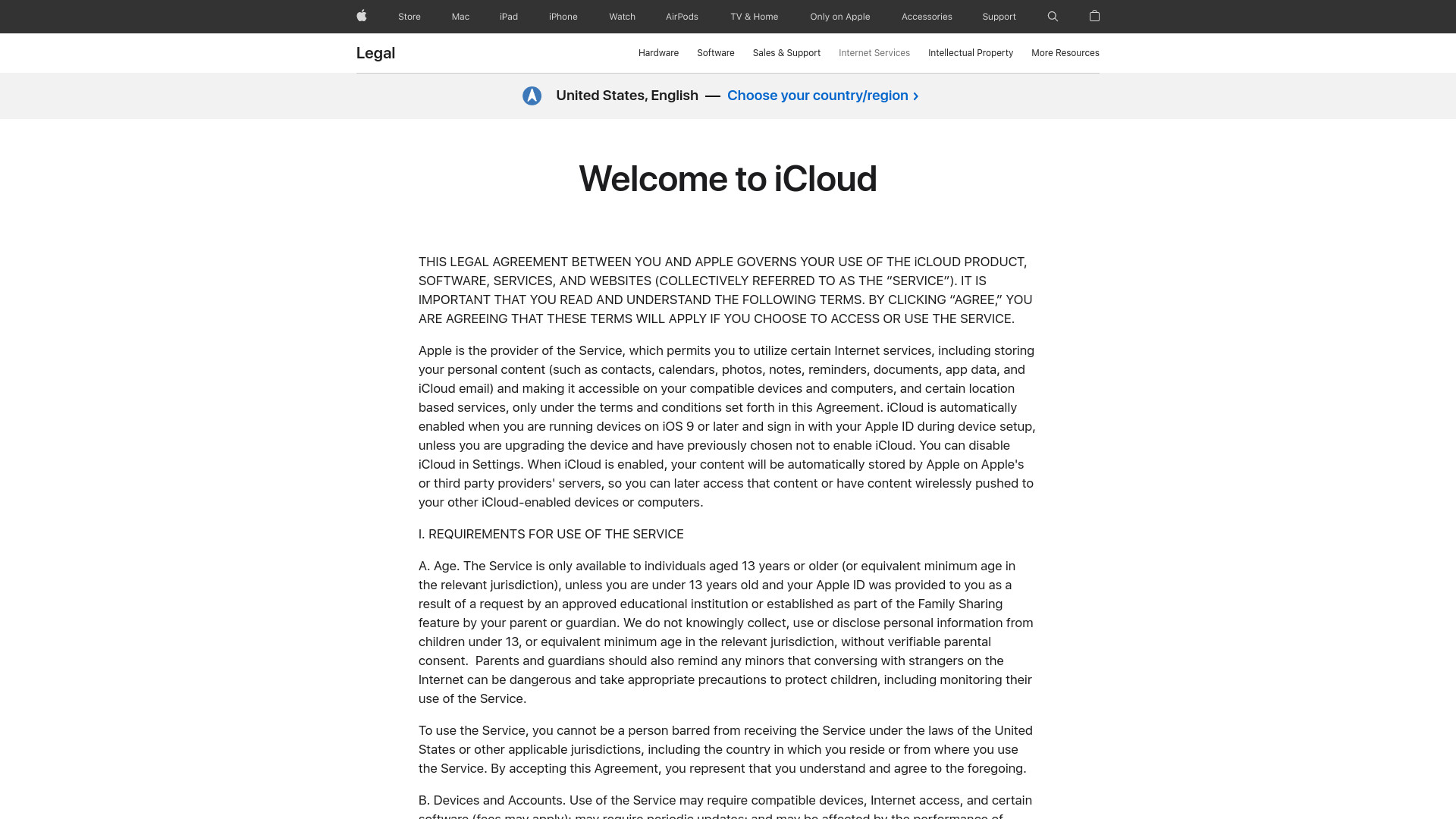This screenshot has width=1456, height=819.
Task: Open the Intellectual Property tab
Action: point(971,53)
